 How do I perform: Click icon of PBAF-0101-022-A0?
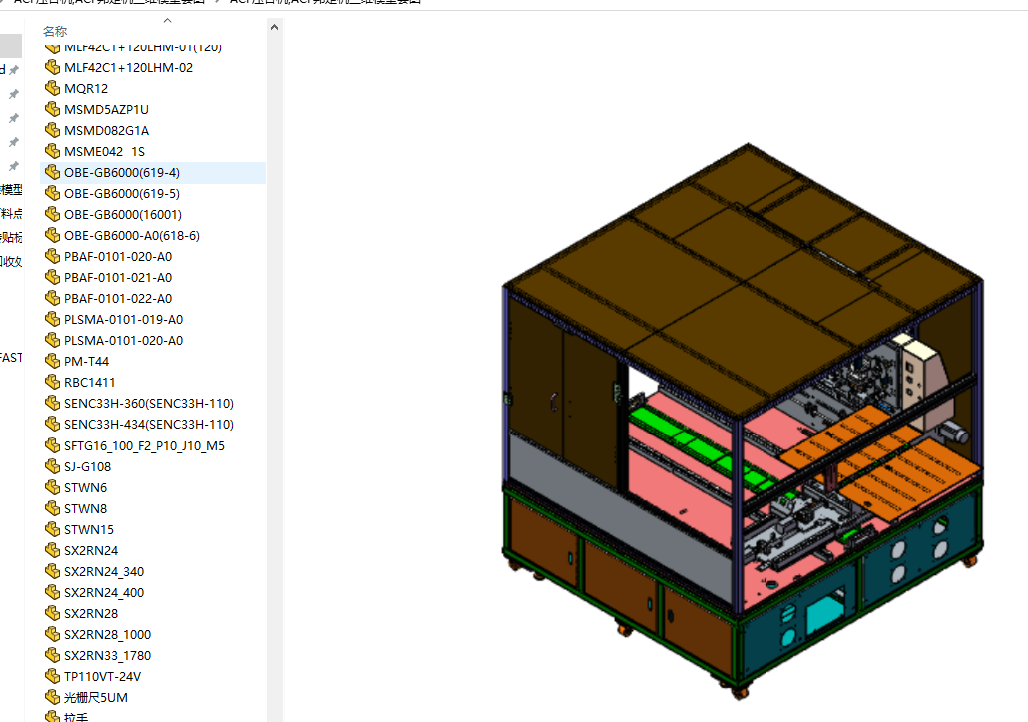52,298
